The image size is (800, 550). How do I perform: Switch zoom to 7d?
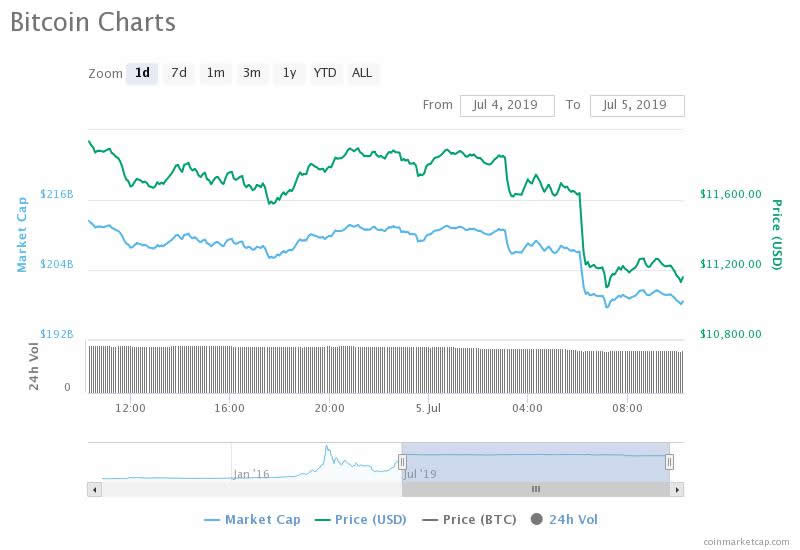(x=178, y=73)
